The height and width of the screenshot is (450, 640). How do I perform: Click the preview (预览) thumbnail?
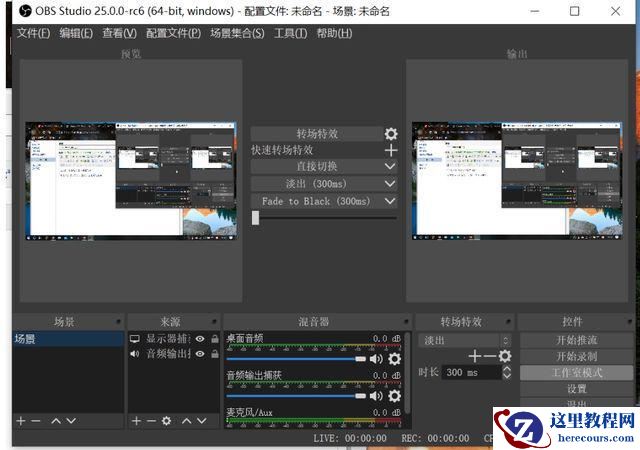tap(131, 180)
